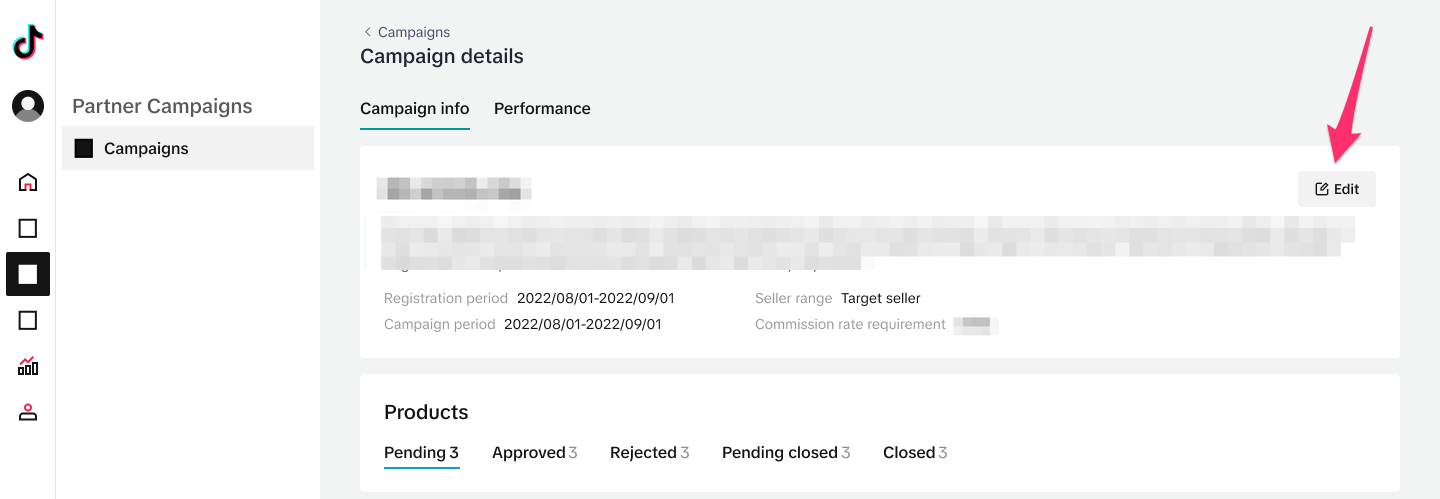Image resolution: width=1440 pixels, height=499 pixels.
Task: Go to the Home sidebar icon
Action: tap(28, 182)
